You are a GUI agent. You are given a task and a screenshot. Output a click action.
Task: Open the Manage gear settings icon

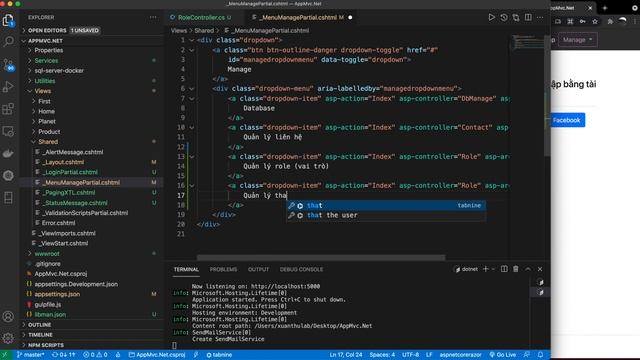[8, 338]
